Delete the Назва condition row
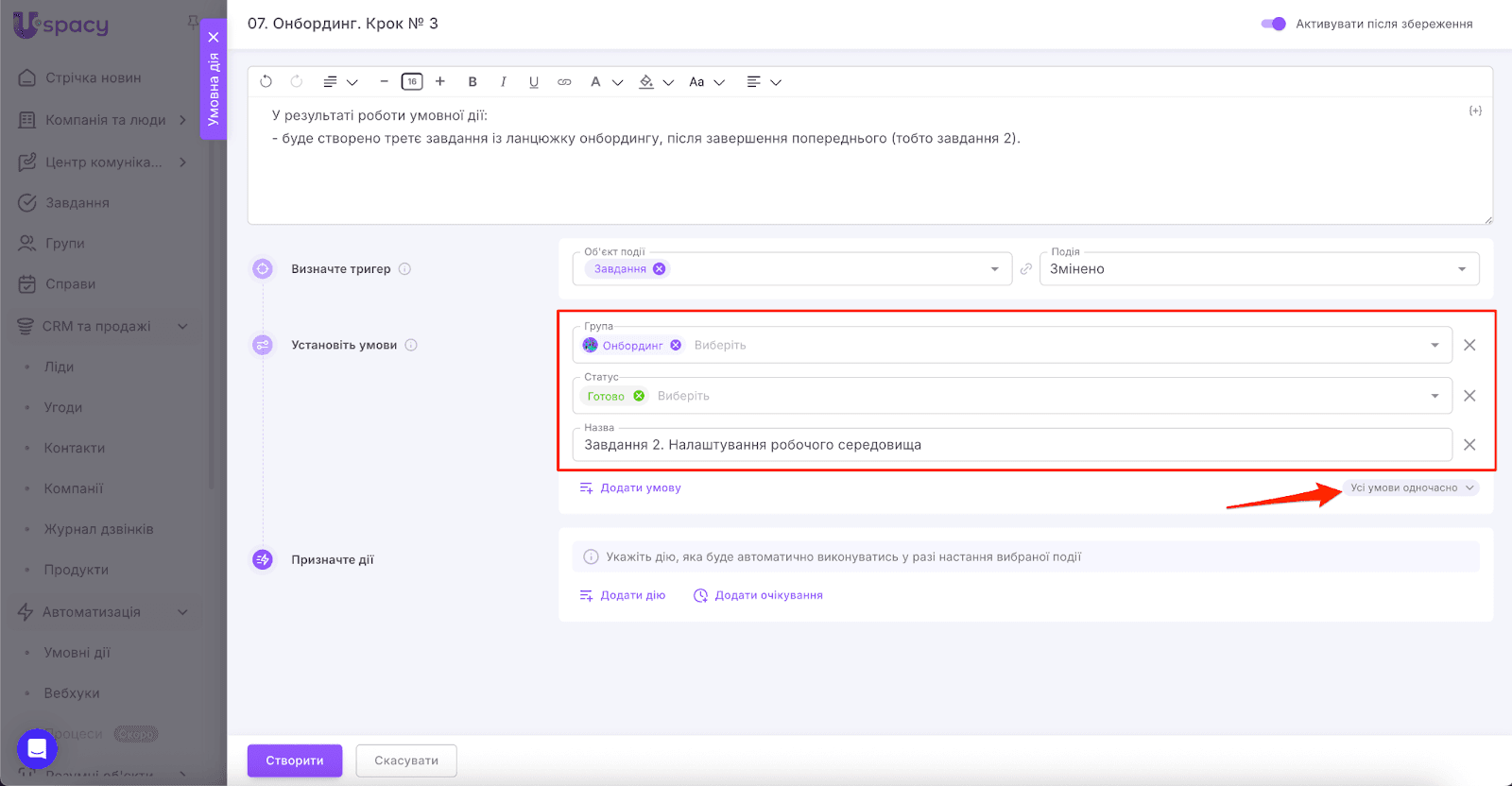 (1469, 445)
